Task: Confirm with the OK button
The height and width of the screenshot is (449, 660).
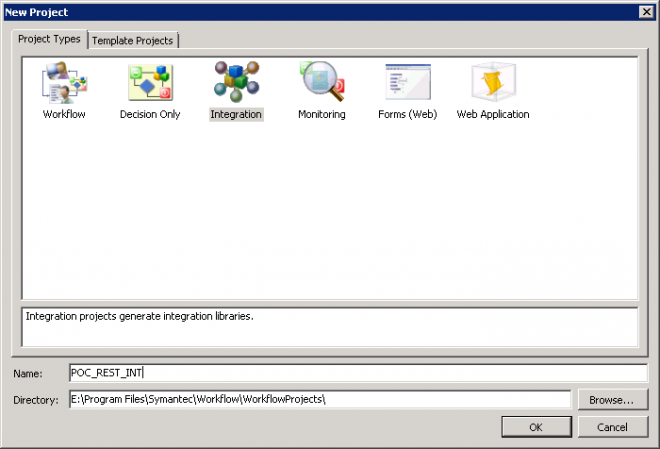Action: (x=536, y=427)
